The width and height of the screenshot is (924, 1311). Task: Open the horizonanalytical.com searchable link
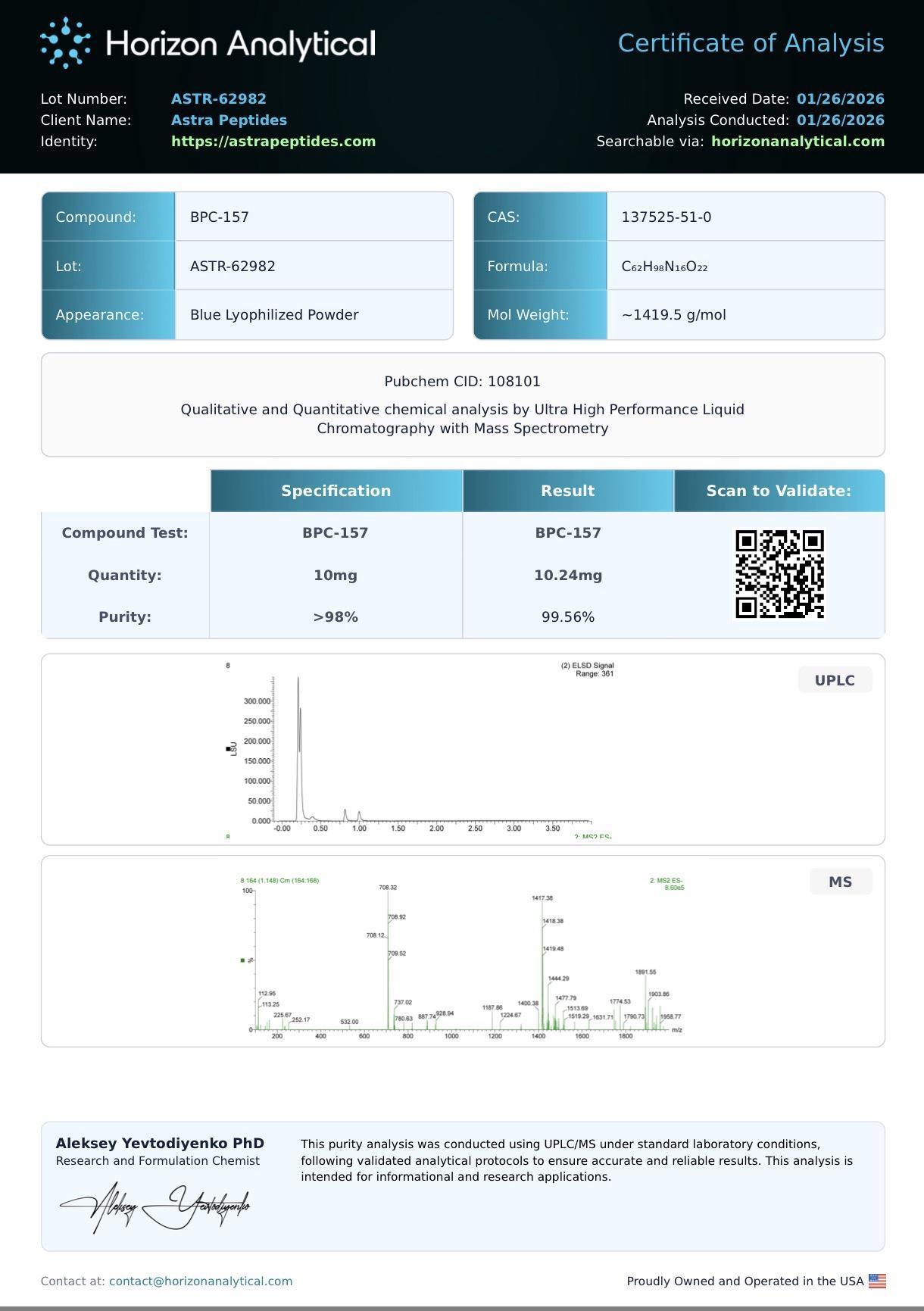point(798,142)
